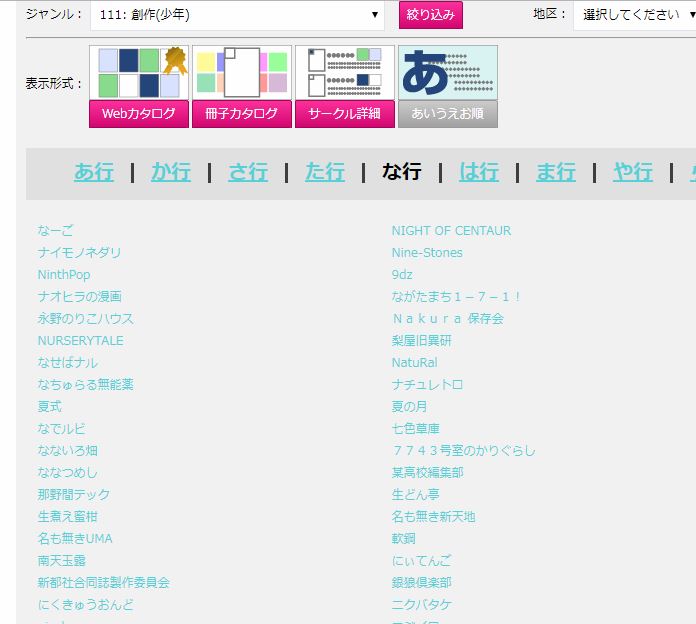Switch to the あ行 index tab
This screenshot has width=696, height=624.
click(94, 172)
